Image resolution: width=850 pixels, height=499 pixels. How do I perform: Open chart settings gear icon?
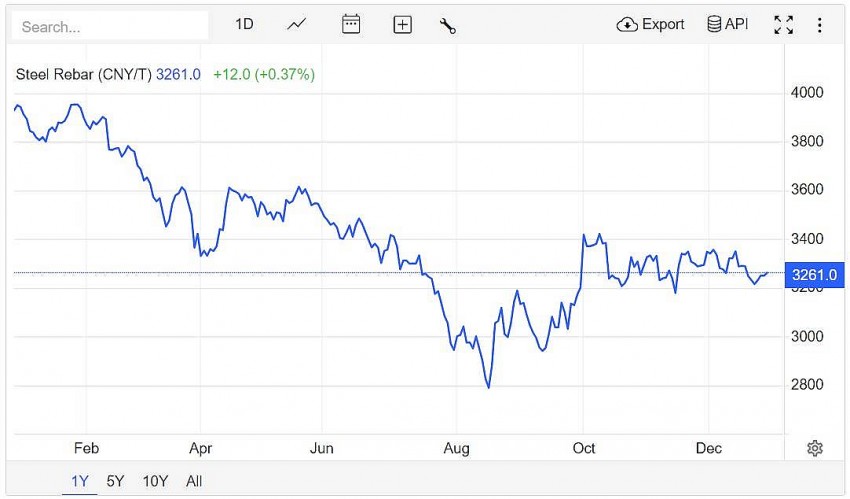tap(815, 448)
